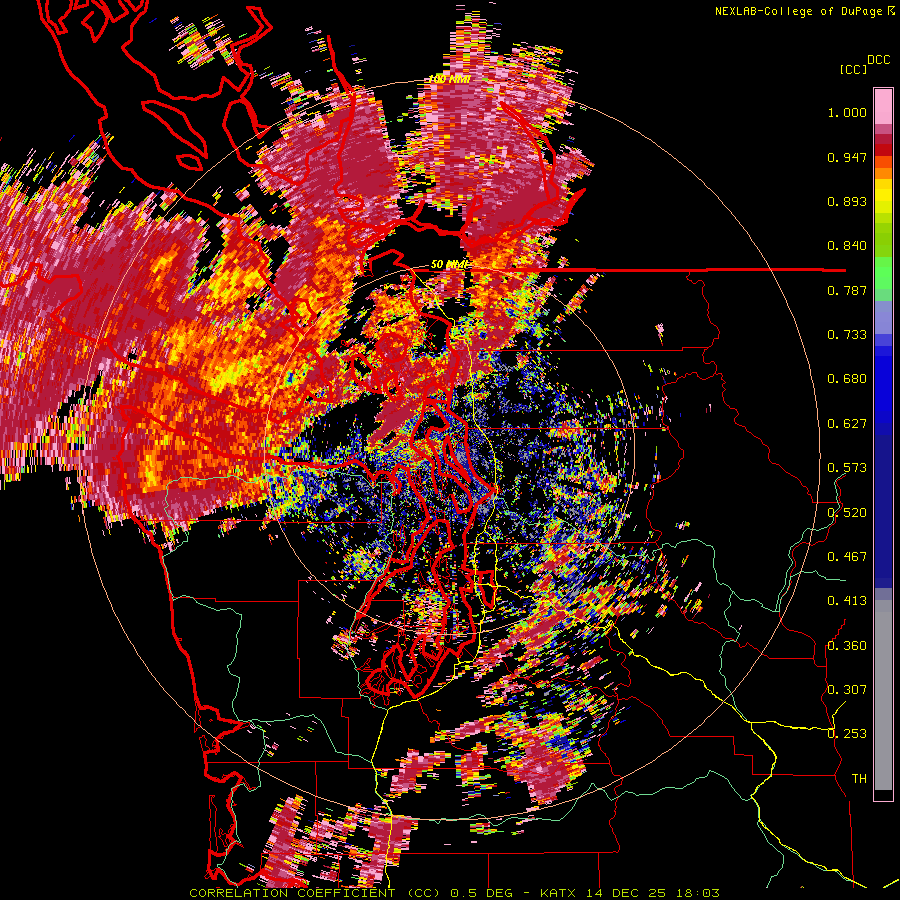Click the 0.467 scale value

847,557
